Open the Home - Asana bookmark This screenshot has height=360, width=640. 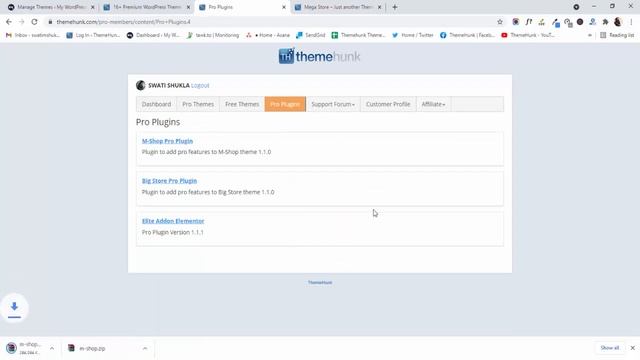pos(268,36)
